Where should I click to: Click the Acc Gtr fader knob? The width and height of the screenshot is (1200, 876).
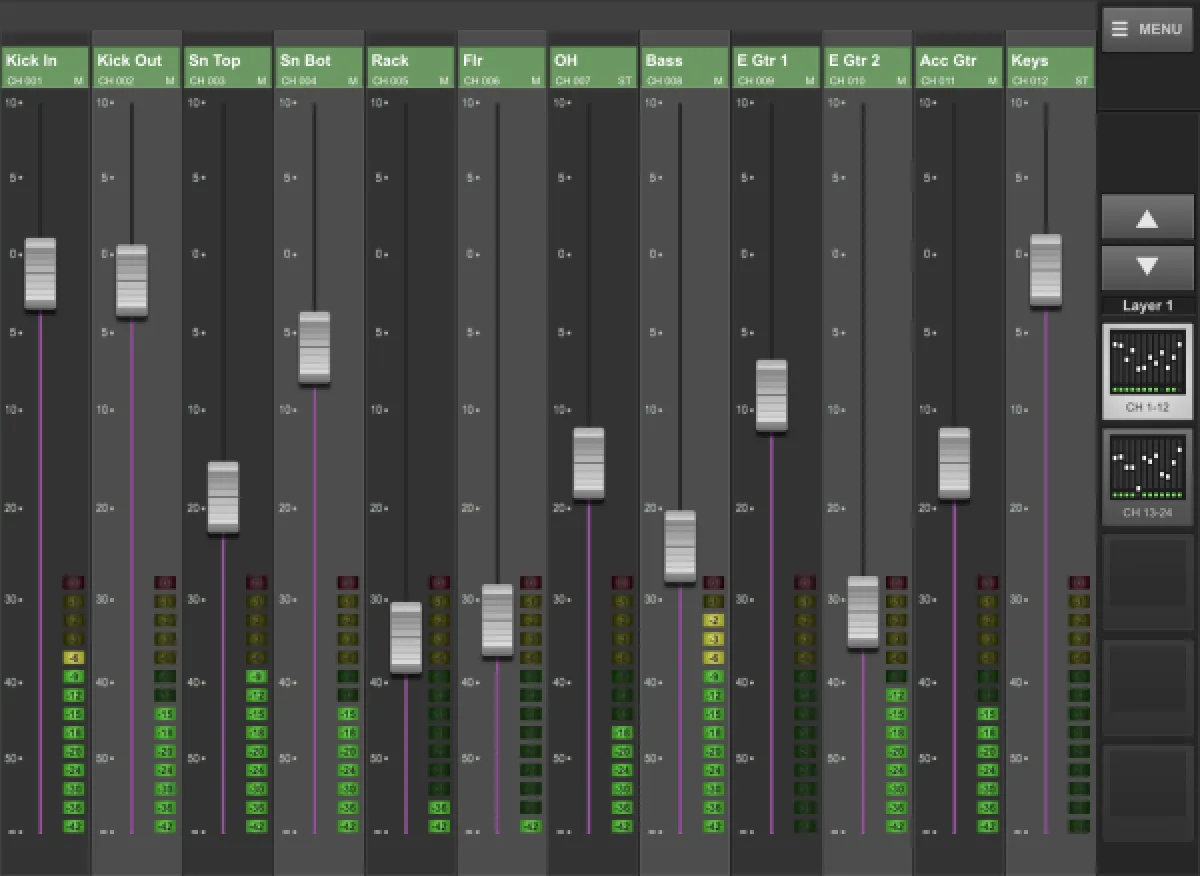point(954,464)
